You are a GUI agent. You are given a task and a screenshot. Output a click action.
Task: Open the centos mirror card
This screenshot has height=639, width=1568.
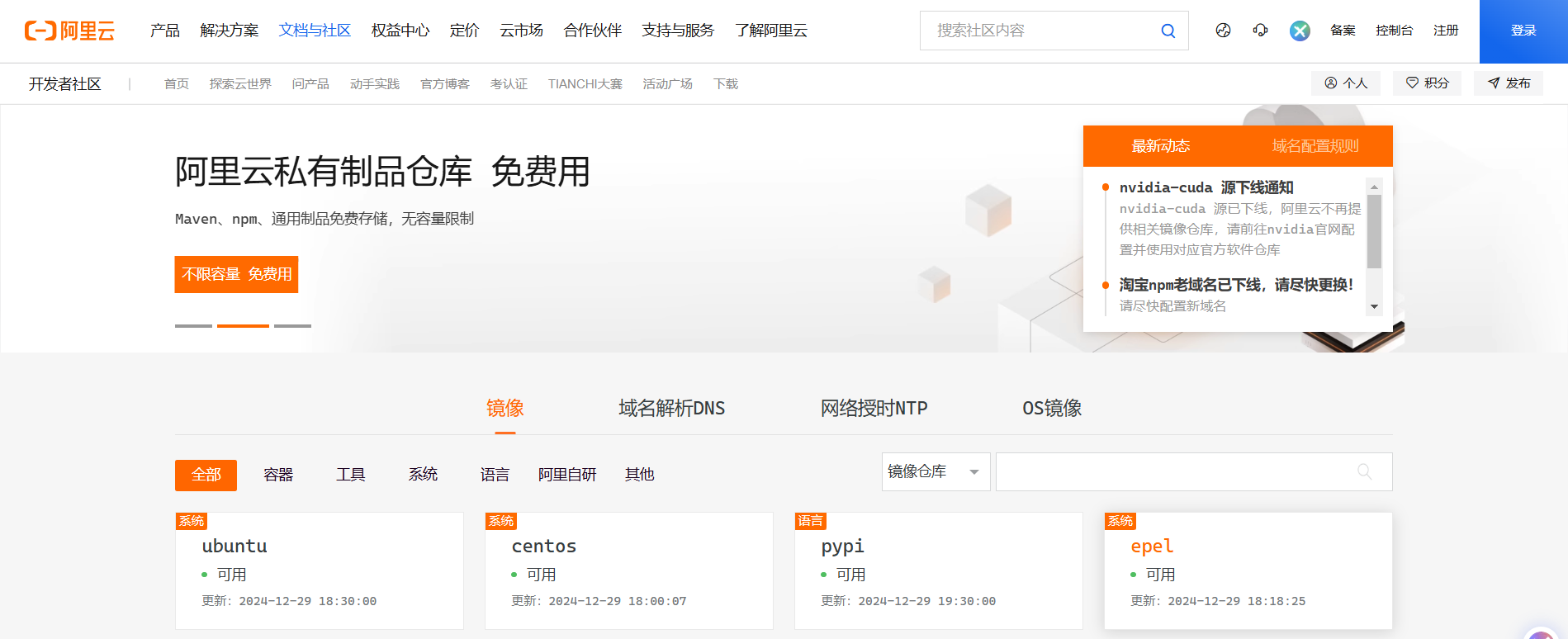pyautogui.click(x=629, y=570)
